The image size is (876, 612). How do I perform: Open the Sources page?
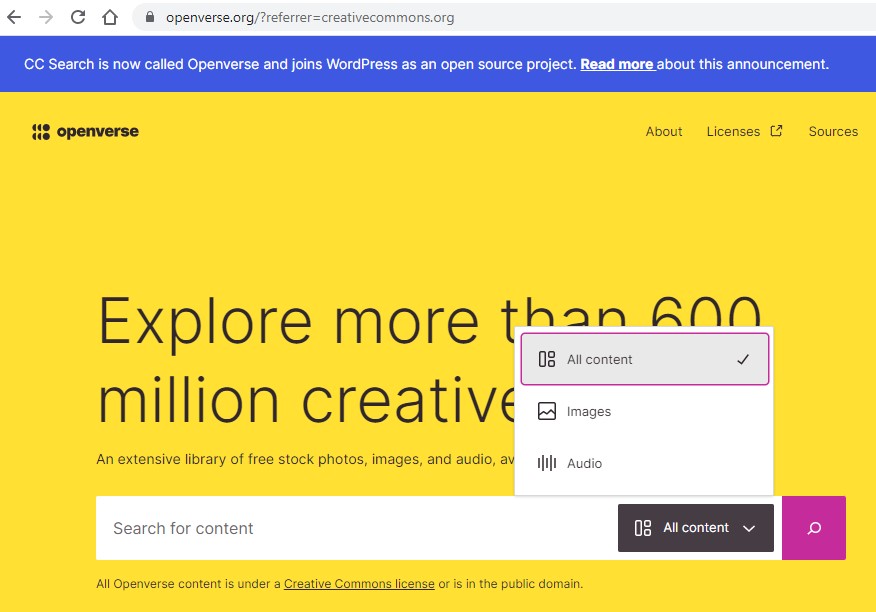click(833, 131)
